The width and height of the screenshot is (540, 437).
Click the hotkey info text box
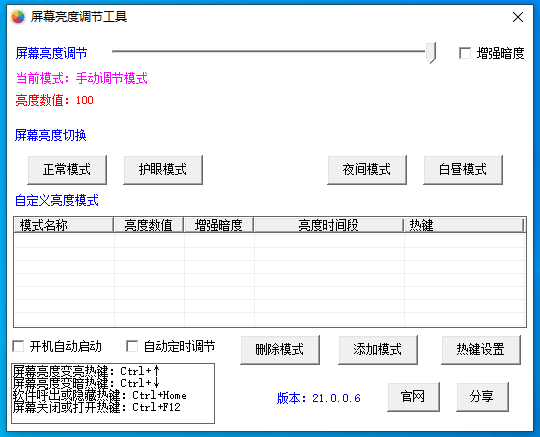tap(113, 393)
